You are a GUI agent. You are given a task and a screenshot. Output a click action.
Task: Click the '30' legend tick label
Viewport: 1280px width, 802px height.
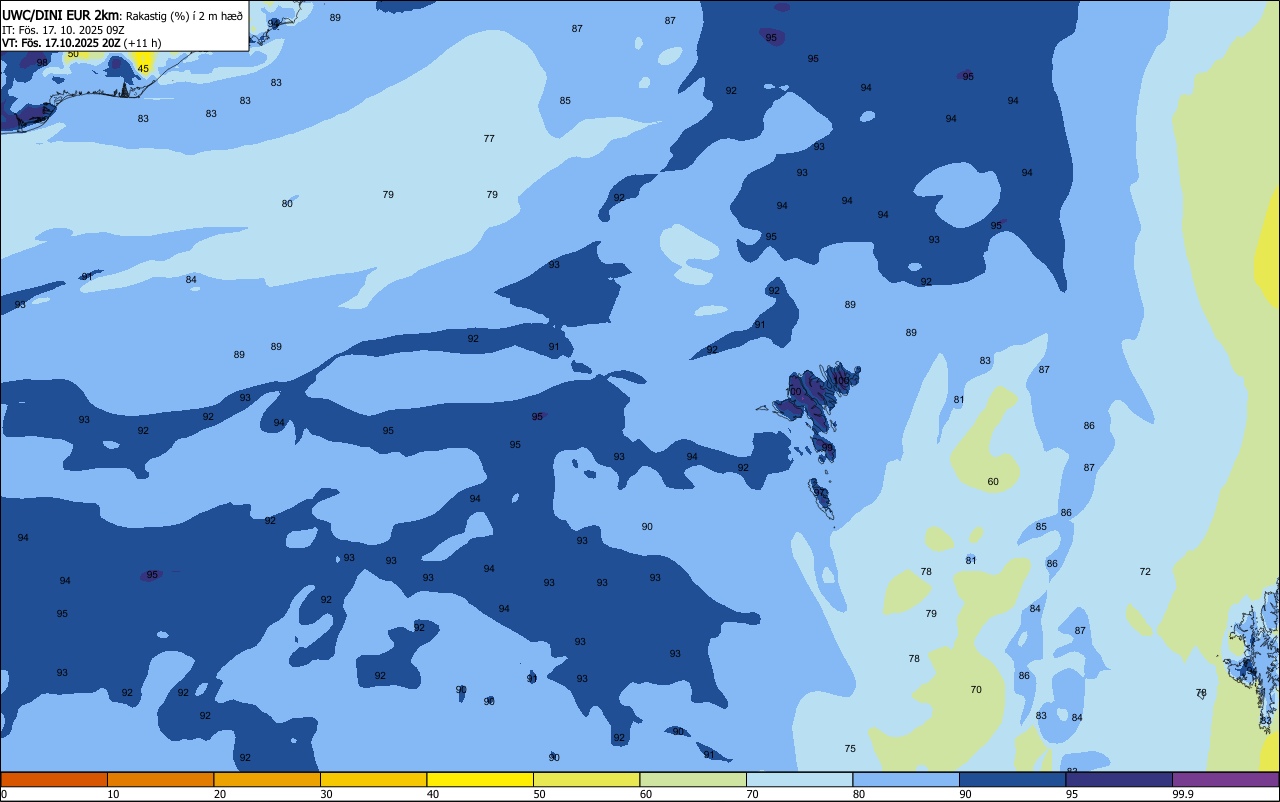(326, 794)
